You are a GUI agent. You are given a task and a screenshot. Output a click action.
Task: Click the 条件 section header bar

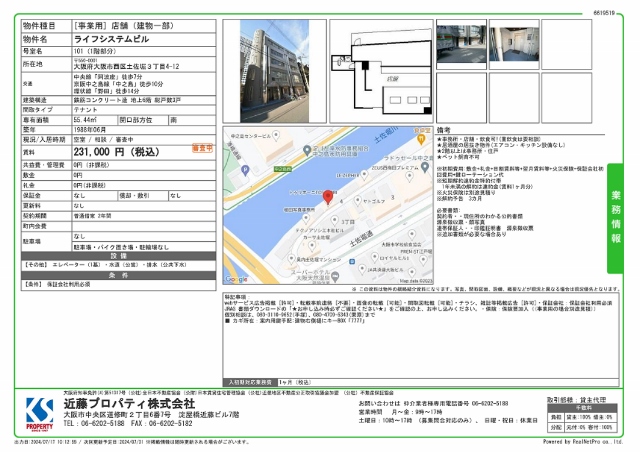tap(118, 275)
